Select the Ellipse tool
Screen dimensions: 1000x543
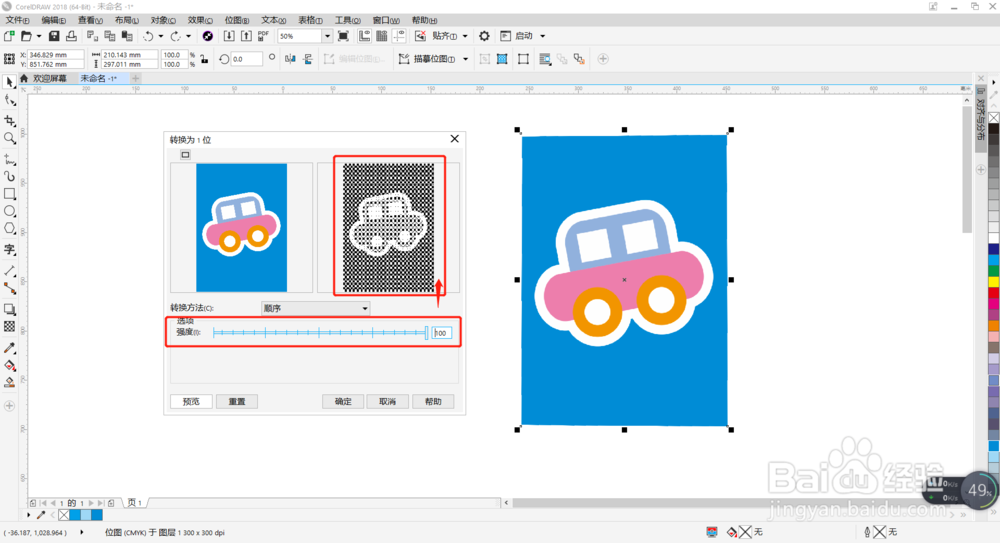click(x=10, y=211)
